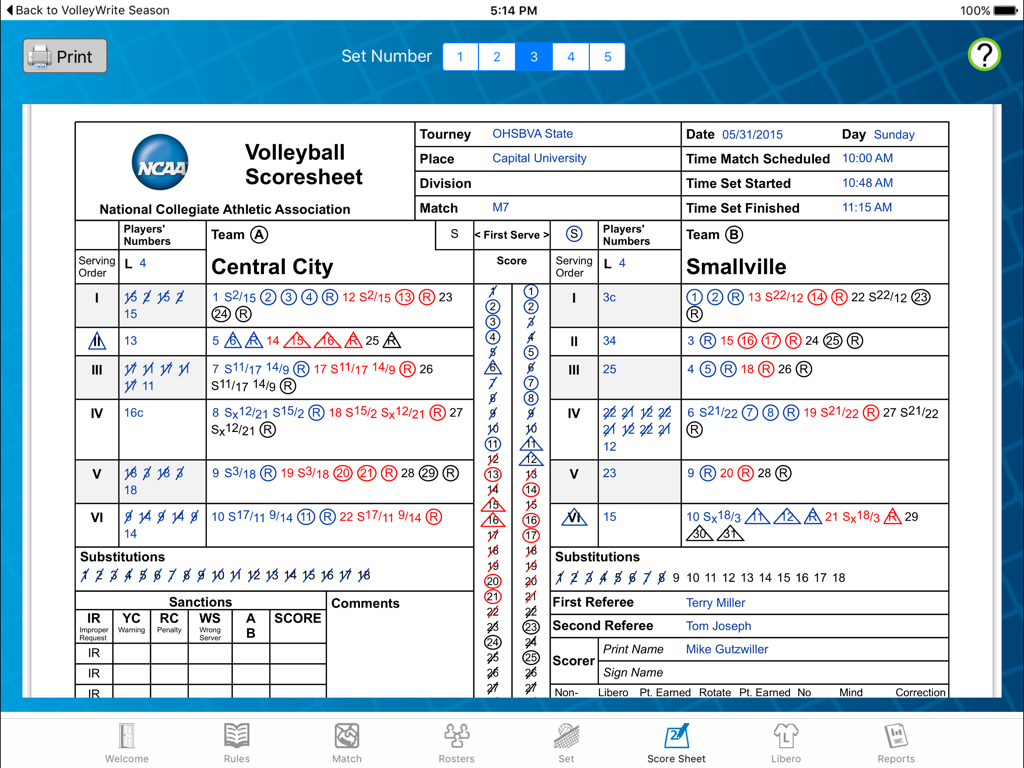The height and width of the screenshot is (768, 1024).
Task: Switch to Set Number 1
Action: click(x=460, y=57)
